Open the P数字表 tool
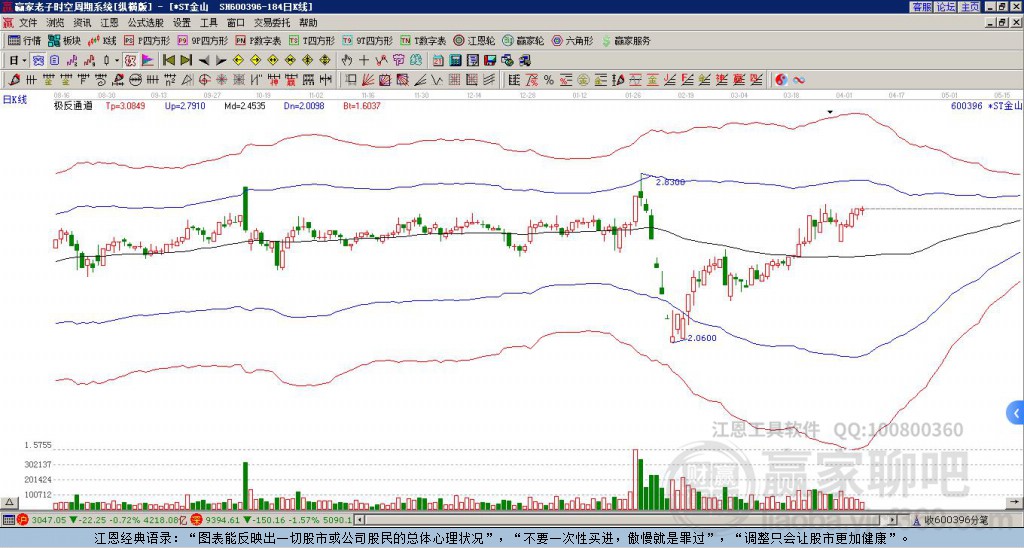Image resolution: width=1024 pixels, height=548 pixels. tap(259, 40)
